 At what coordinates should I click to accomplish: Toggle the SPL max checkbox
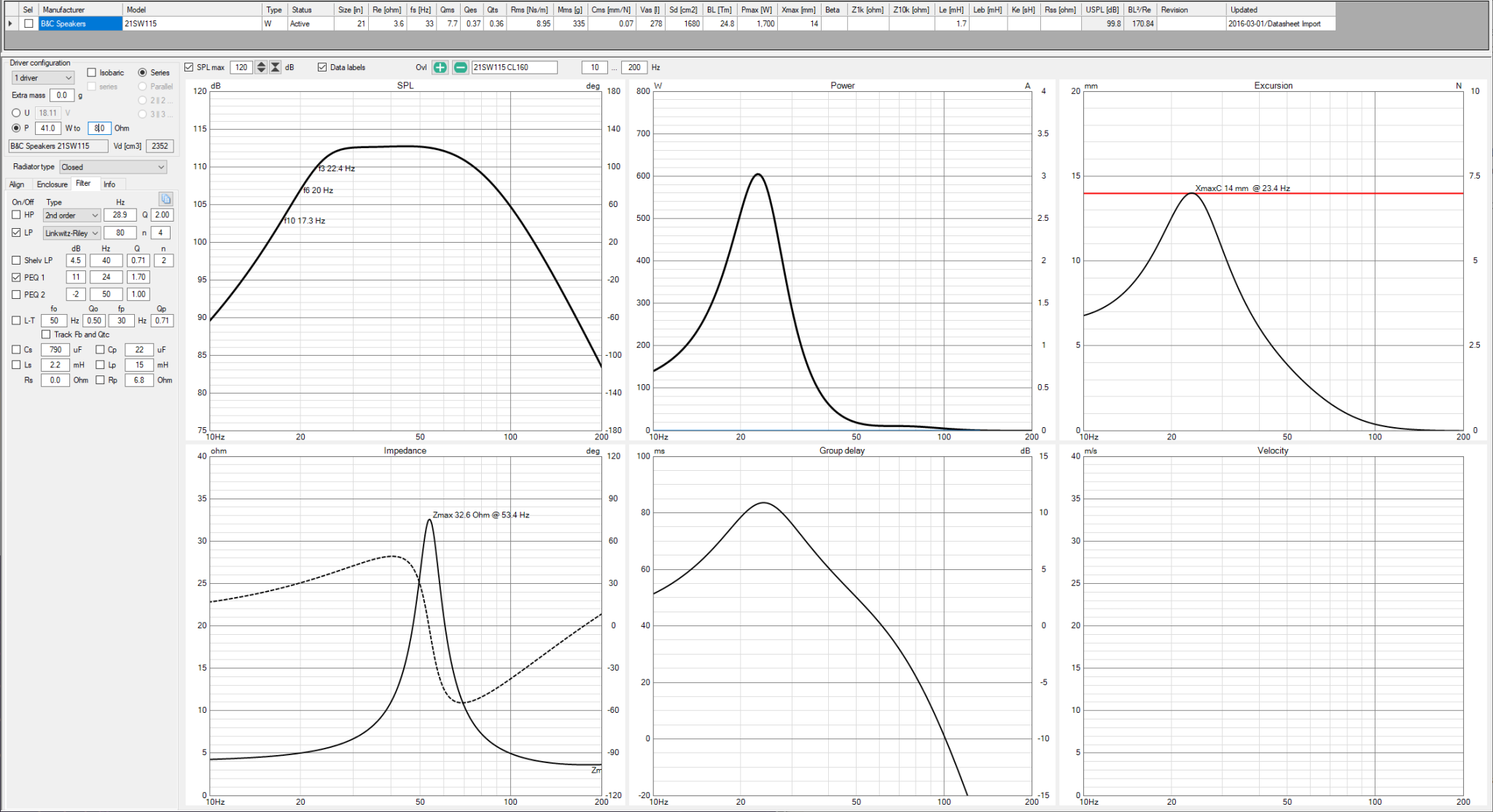pyautogui.click(x=190, y=67)
